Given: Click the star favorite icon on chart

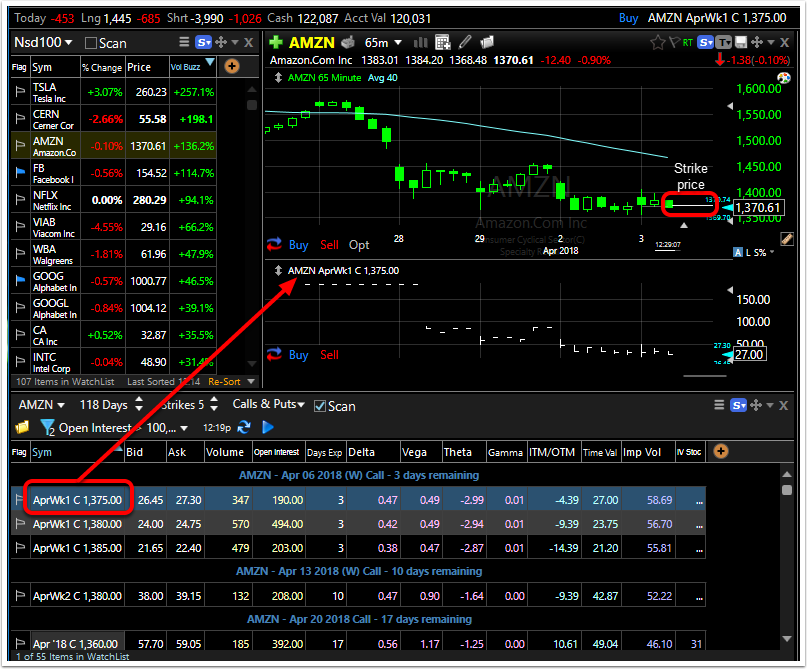Looking at the screenshot, I should click(657, 43).
